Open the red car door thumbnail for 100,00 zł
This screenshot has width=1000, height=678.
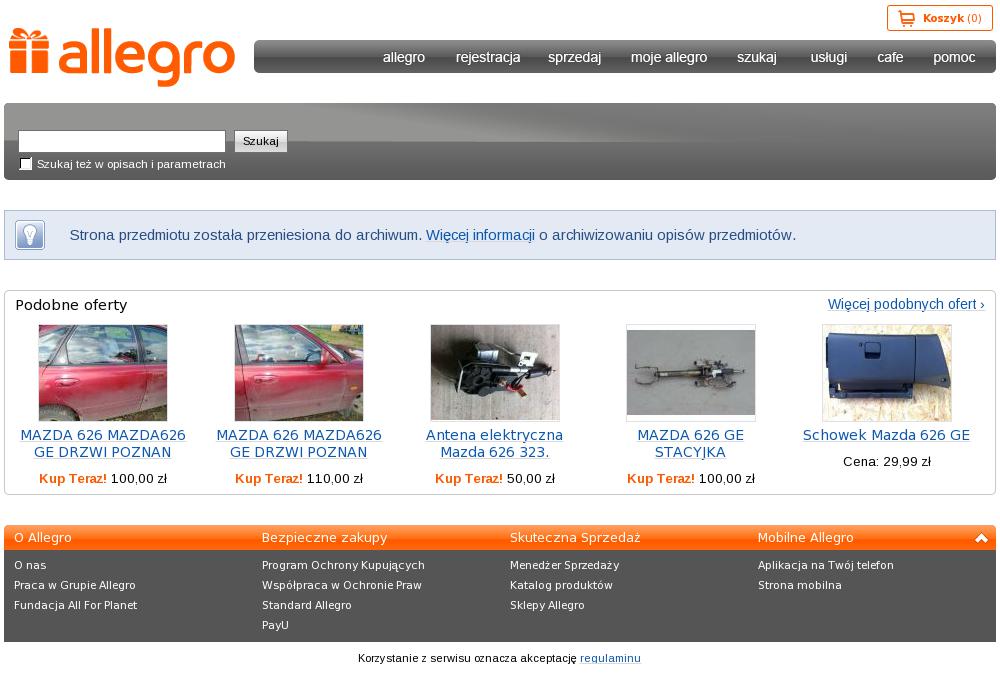[x=103, y=372]
